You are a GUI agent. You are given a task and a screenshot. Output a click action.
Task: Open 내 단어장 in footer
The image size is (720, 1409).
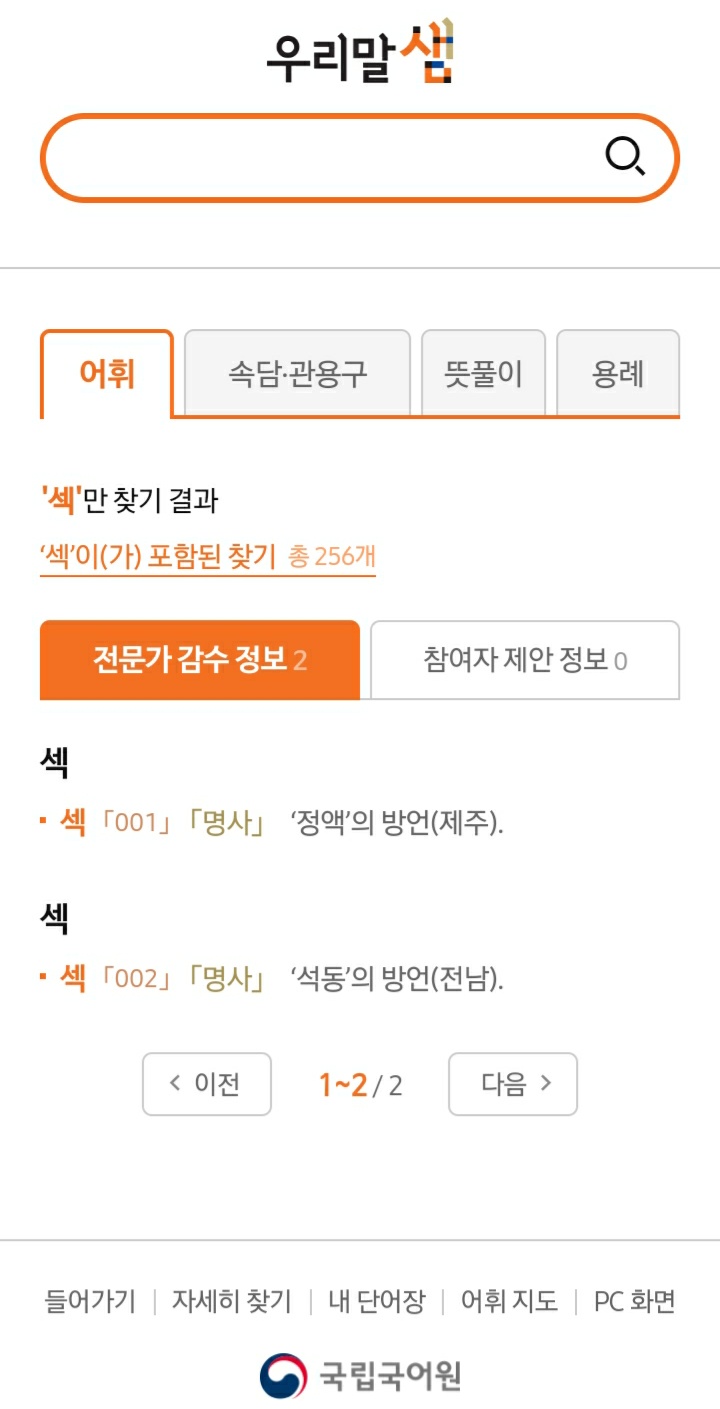(x=377, y=1301)
